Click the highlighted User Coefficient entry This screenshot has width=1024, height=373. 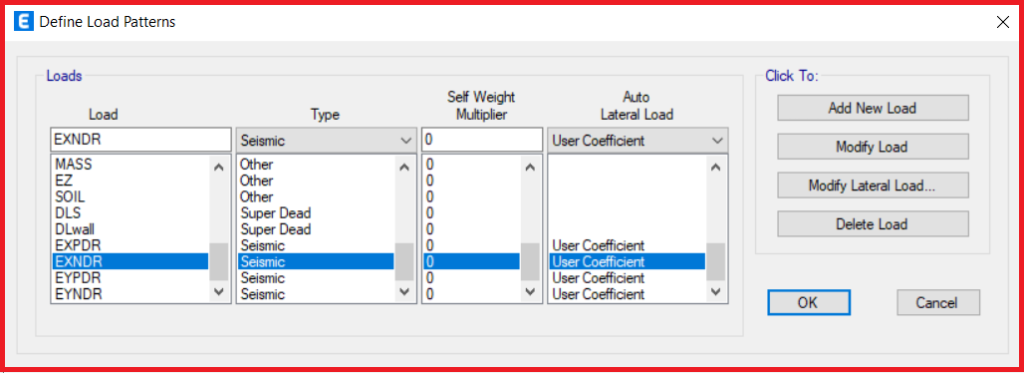tap(627, 262)
